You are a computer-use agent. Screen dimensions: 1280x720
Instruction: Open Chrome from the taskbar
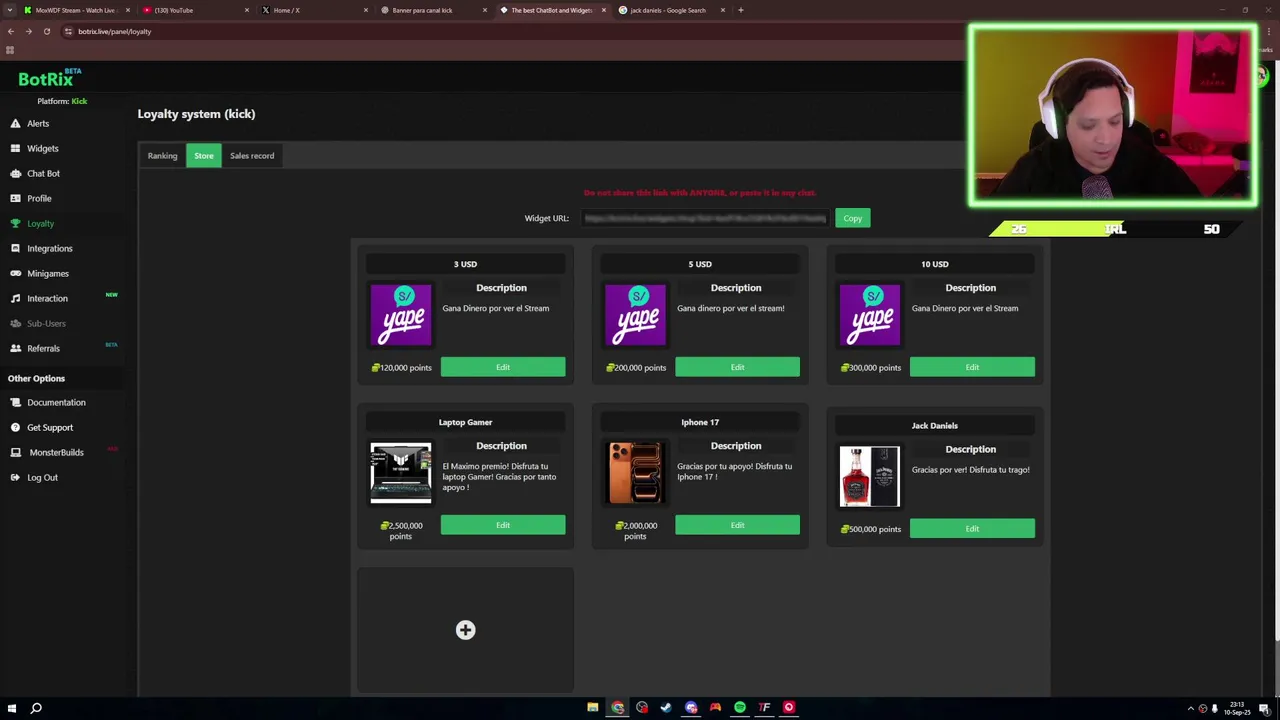tap(617, 708)
